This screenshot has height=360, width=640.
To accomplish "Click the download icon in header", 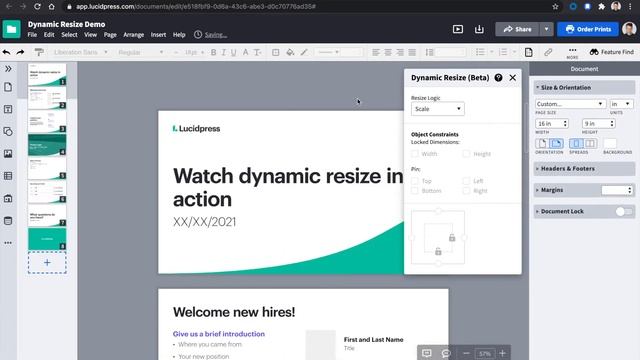I will pyautogui.click(x=479, y=29).
